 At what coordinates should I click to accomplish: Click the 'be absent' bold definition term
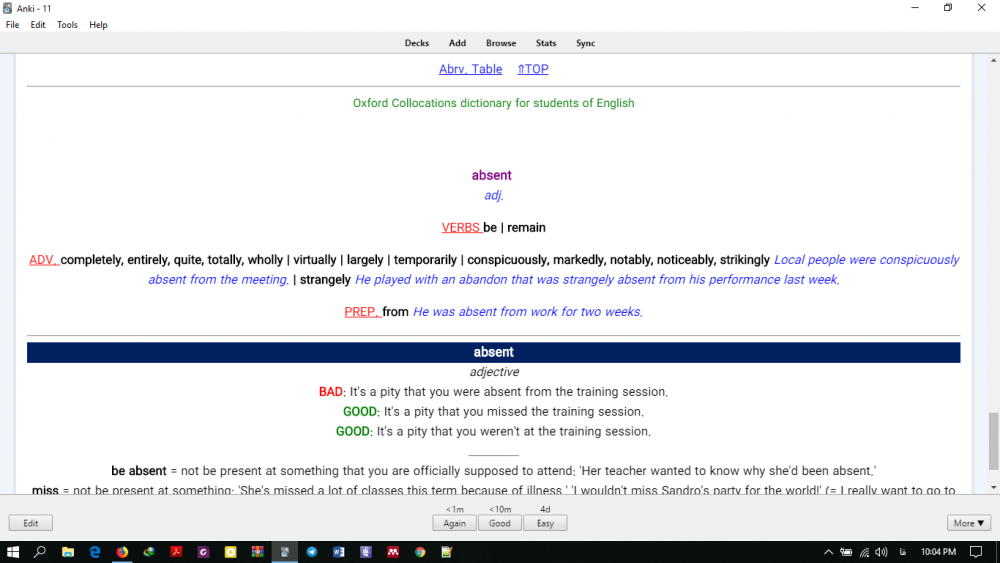pyautogui.click(x=138, y=471)
